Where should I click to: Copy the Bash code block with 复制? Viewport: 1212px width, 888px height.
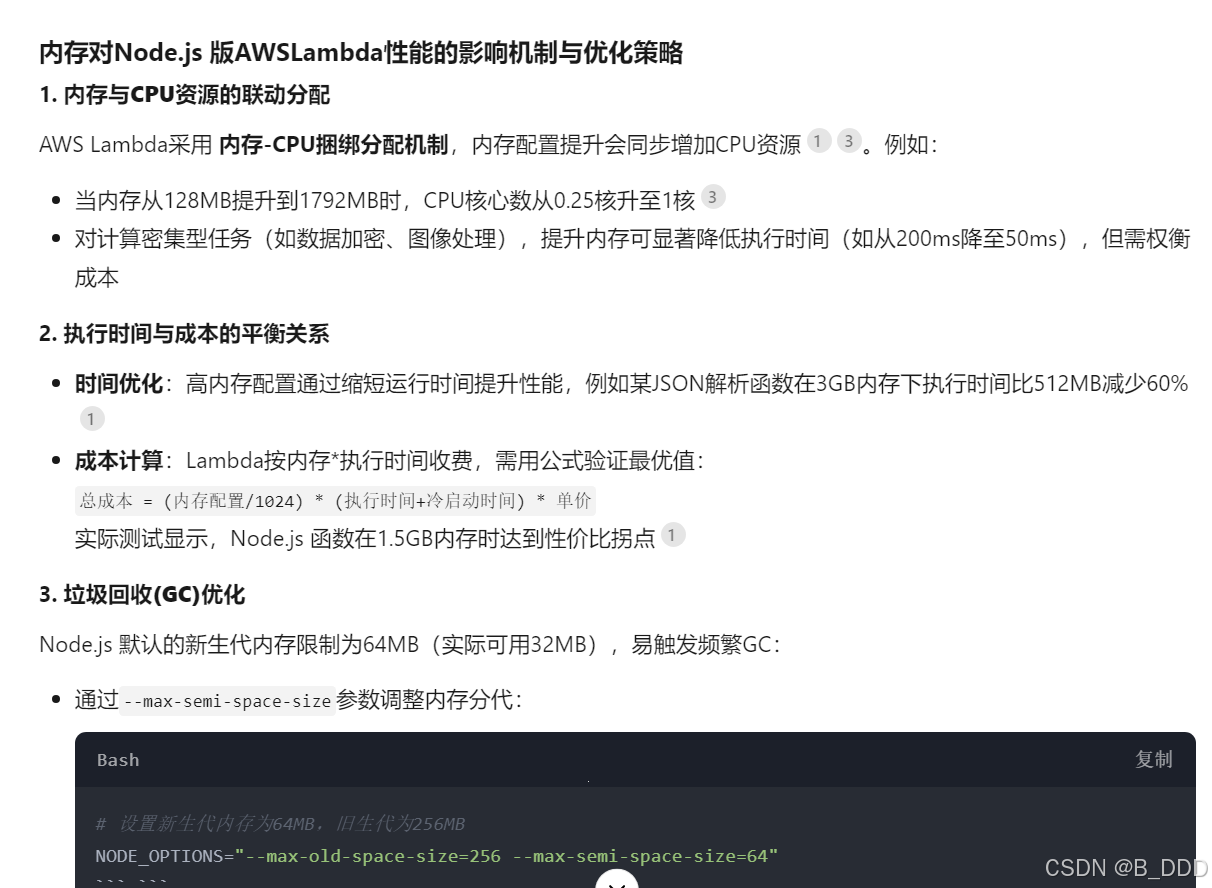(x=1153, y=760)
